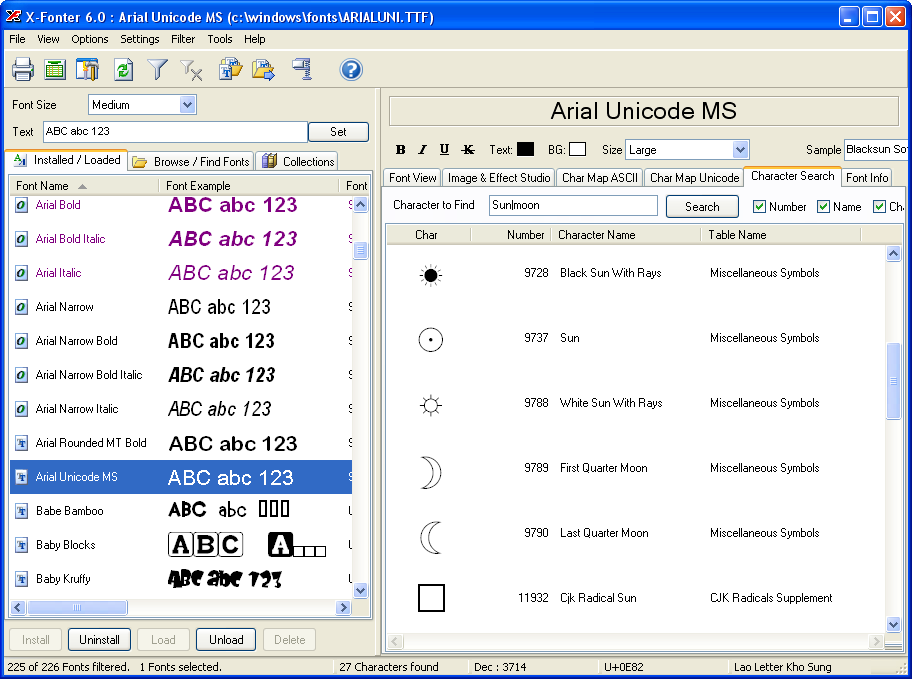Click the Set button next to Text
The width and height of the screenshot is (912, 679).
(338, 131)
